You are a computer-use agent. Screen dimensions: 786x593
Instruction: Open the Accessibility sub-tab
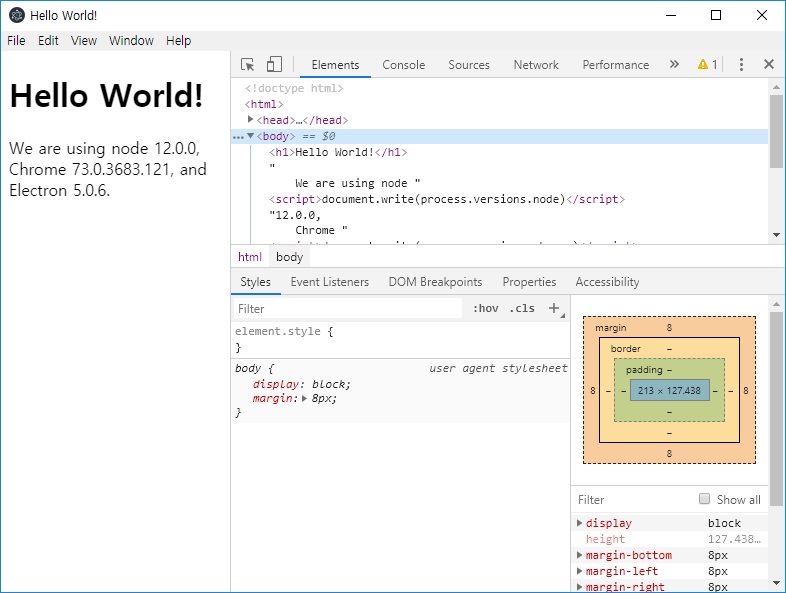pyautogui.click(x=607, y=282)
